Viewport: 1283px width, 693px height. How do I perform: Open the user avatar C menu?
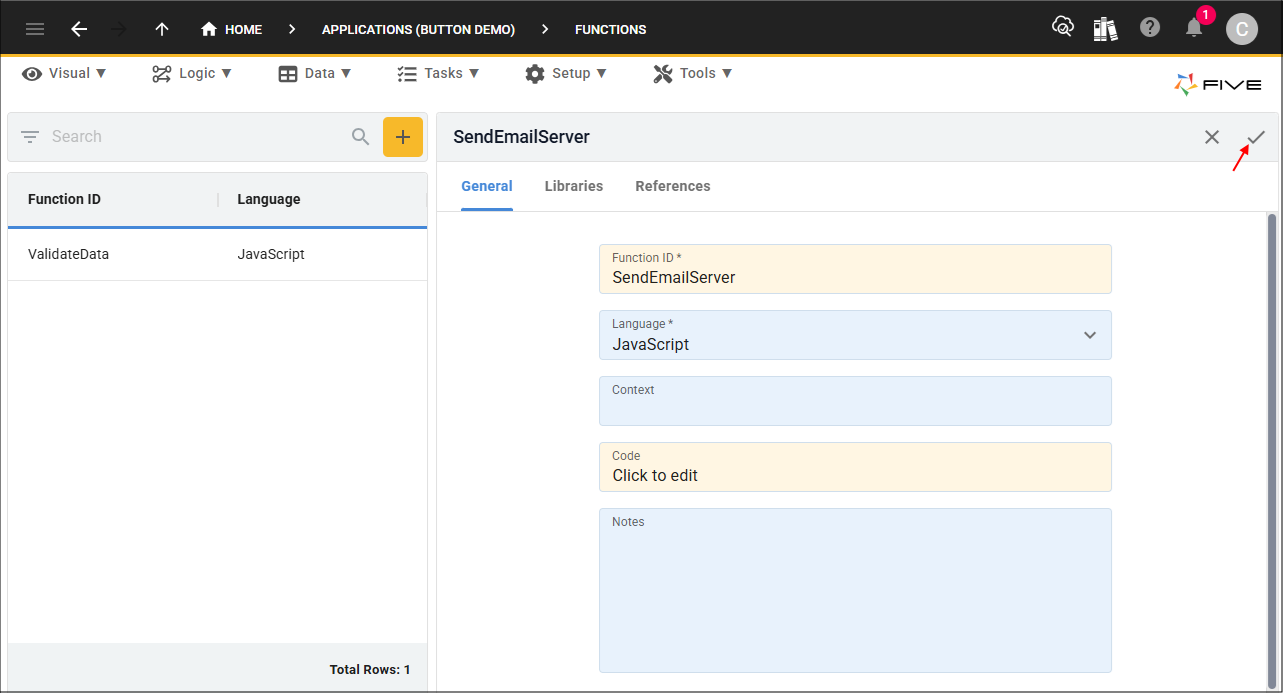point(1242,29)
